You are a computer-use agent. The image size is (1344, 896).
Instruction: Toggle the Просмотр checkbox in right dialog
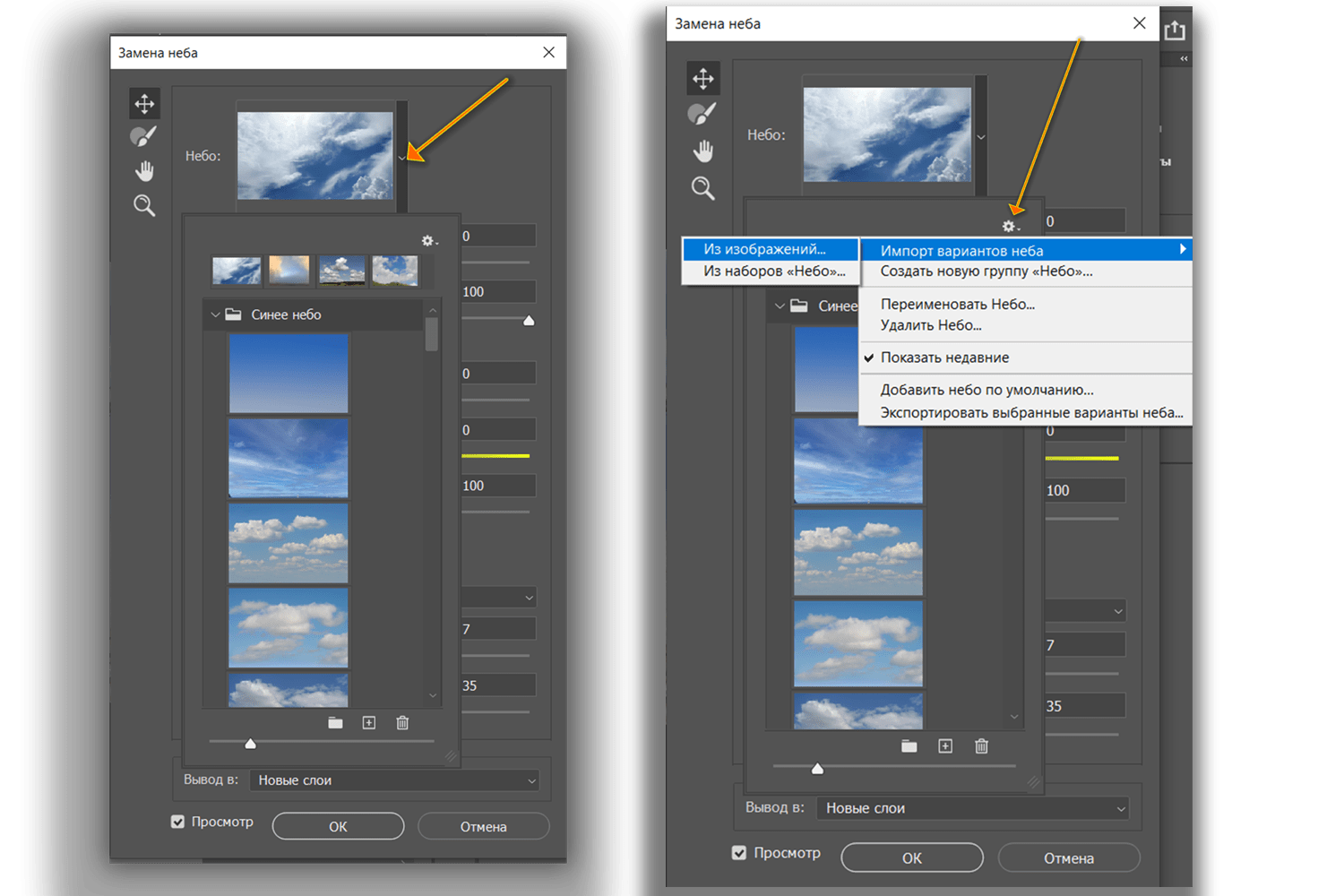(739, 853)
